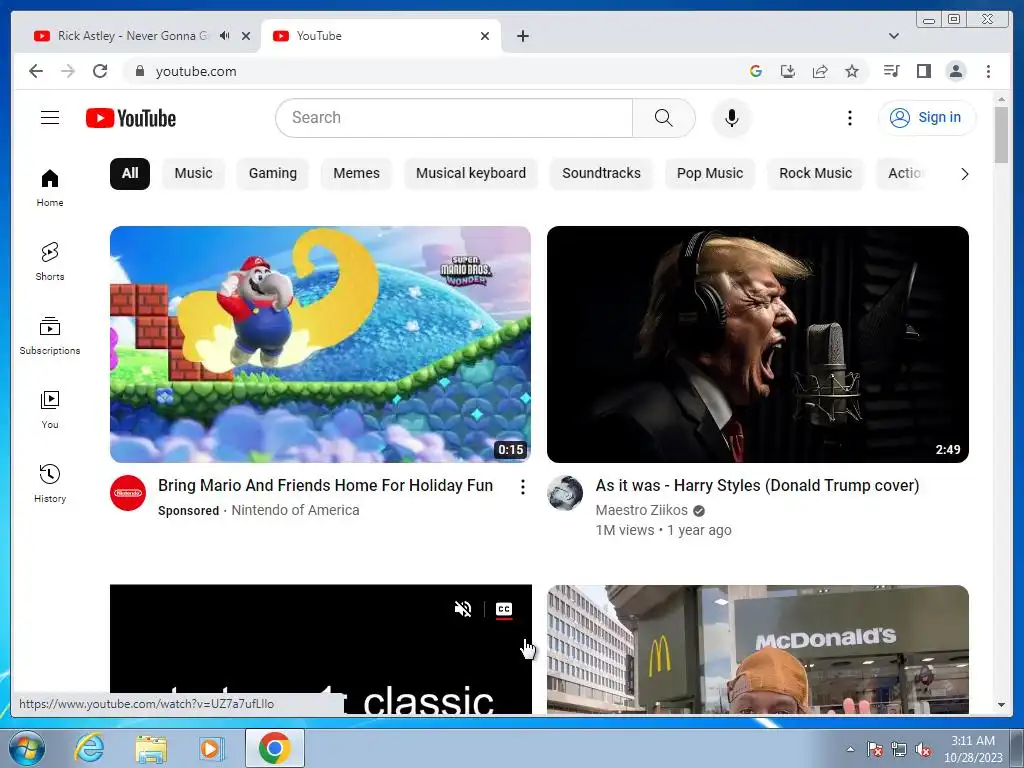1024x768 pixels.
Task: Open As it was Harry Styles title
Action: pos(758,486)
